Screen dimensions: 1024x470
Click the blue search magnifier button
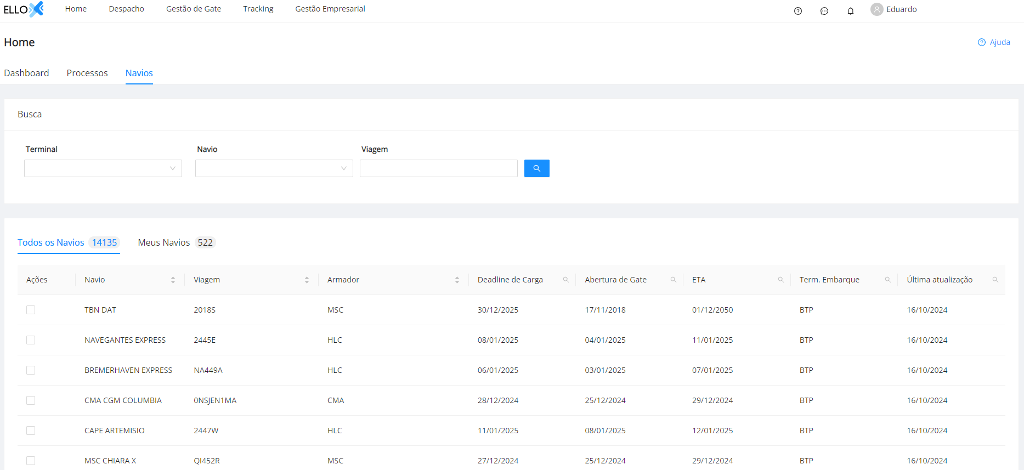click(x=536, y=168)
